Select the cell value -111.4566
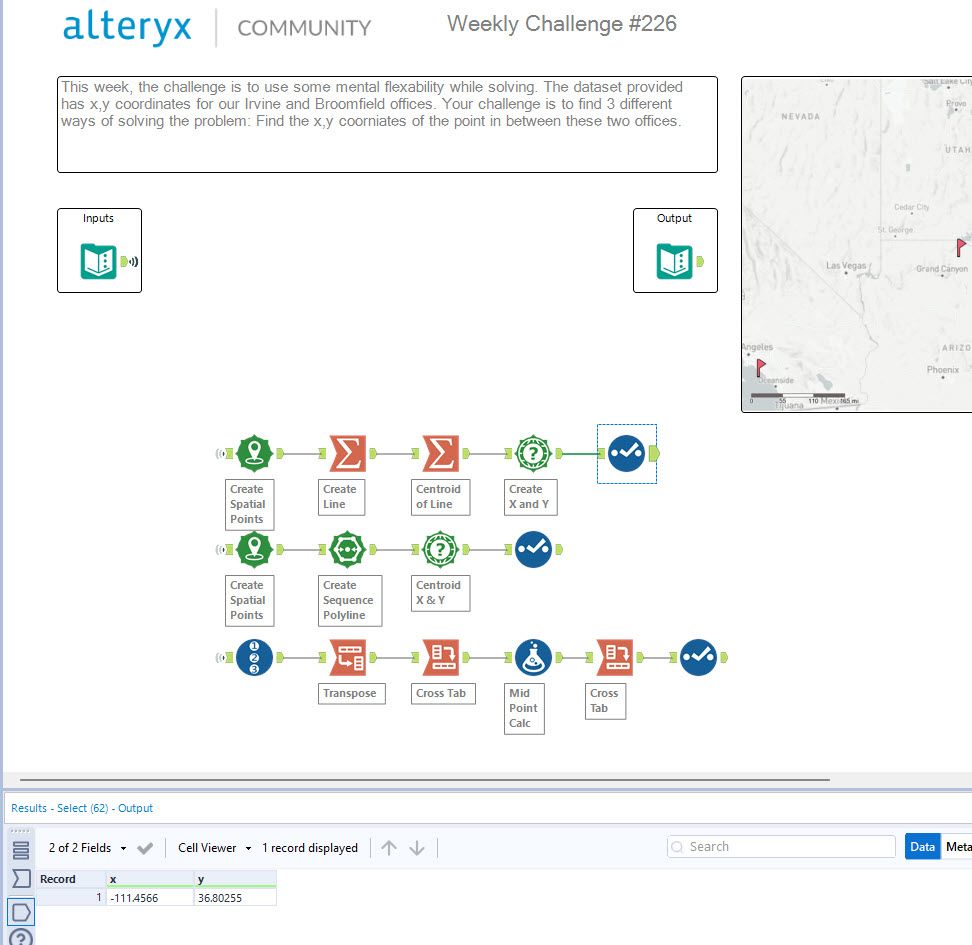 tap(149, 898)
